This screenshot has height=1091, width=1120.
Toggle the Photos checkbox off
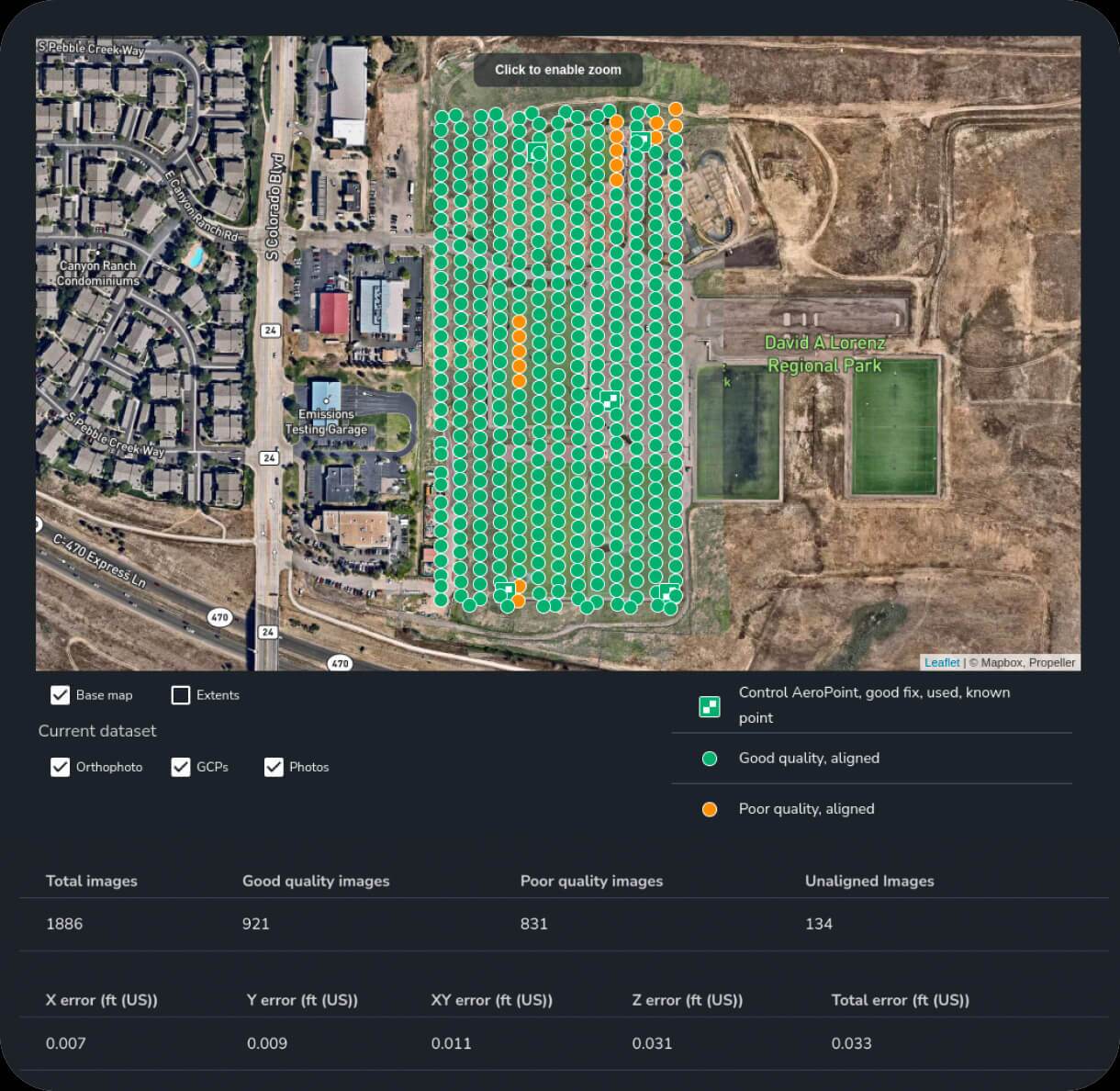pos(274,767)
